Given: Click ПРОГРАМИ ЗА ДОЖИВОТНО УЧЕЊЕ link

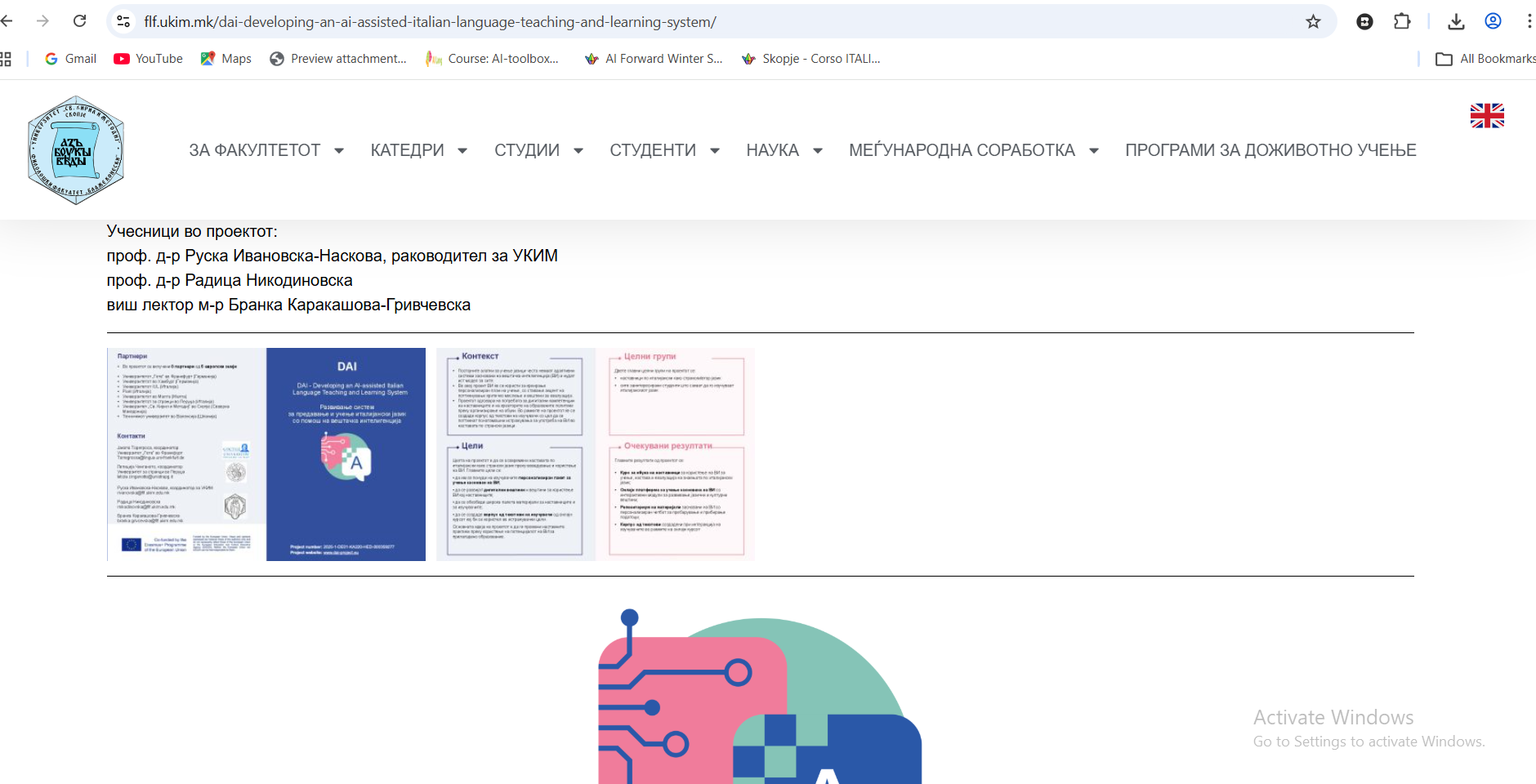Looking at the screenshot, I should pos(1270,150).
